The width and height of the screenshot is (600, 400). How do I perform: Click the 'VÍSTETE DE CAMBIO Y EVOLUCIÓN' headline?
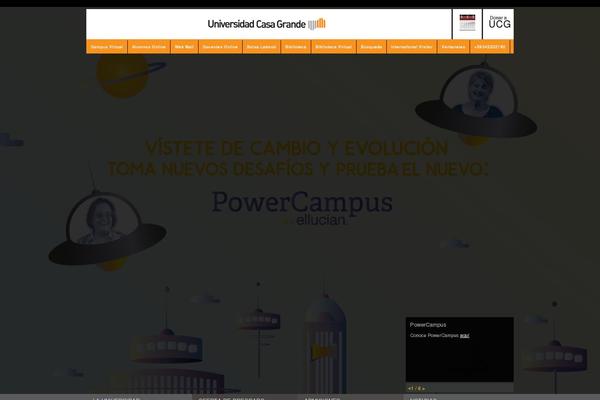coord(297,149)
